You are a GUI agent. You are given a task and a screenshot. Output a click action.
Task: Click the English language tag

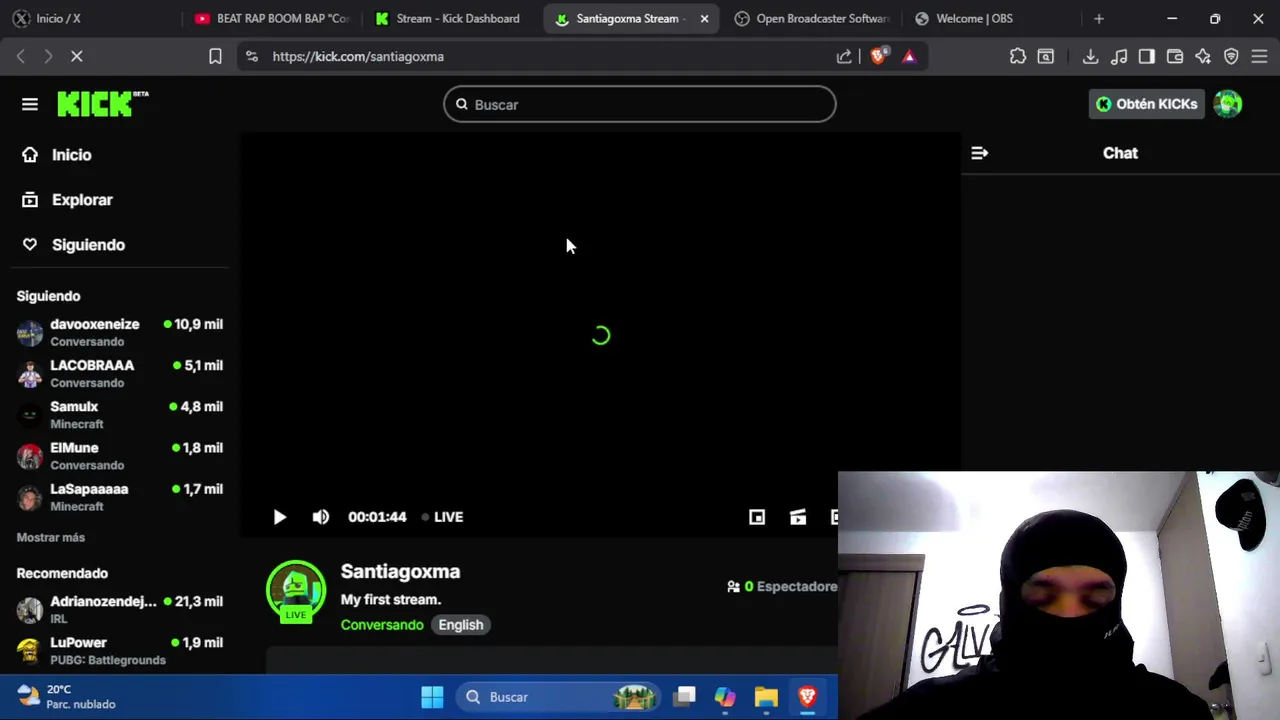[x=461, y=625]
